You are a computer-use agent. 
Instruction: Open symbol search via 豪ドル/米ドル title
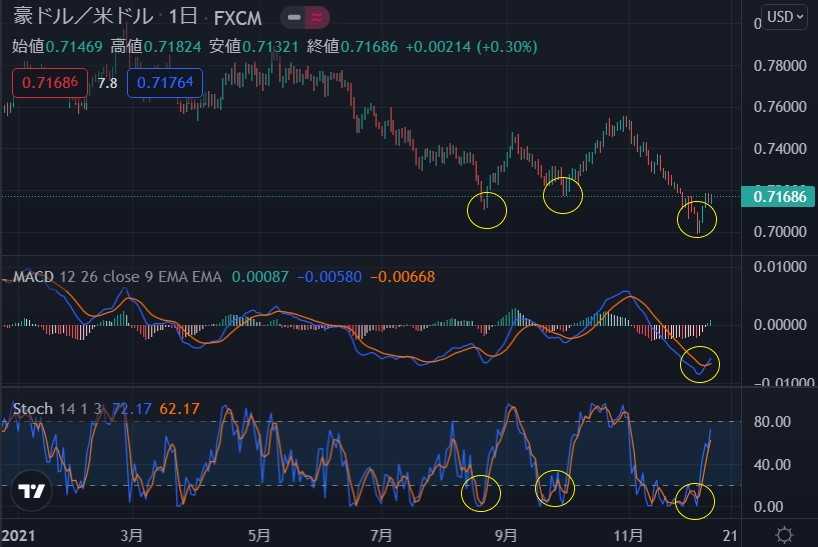(82, 17)
